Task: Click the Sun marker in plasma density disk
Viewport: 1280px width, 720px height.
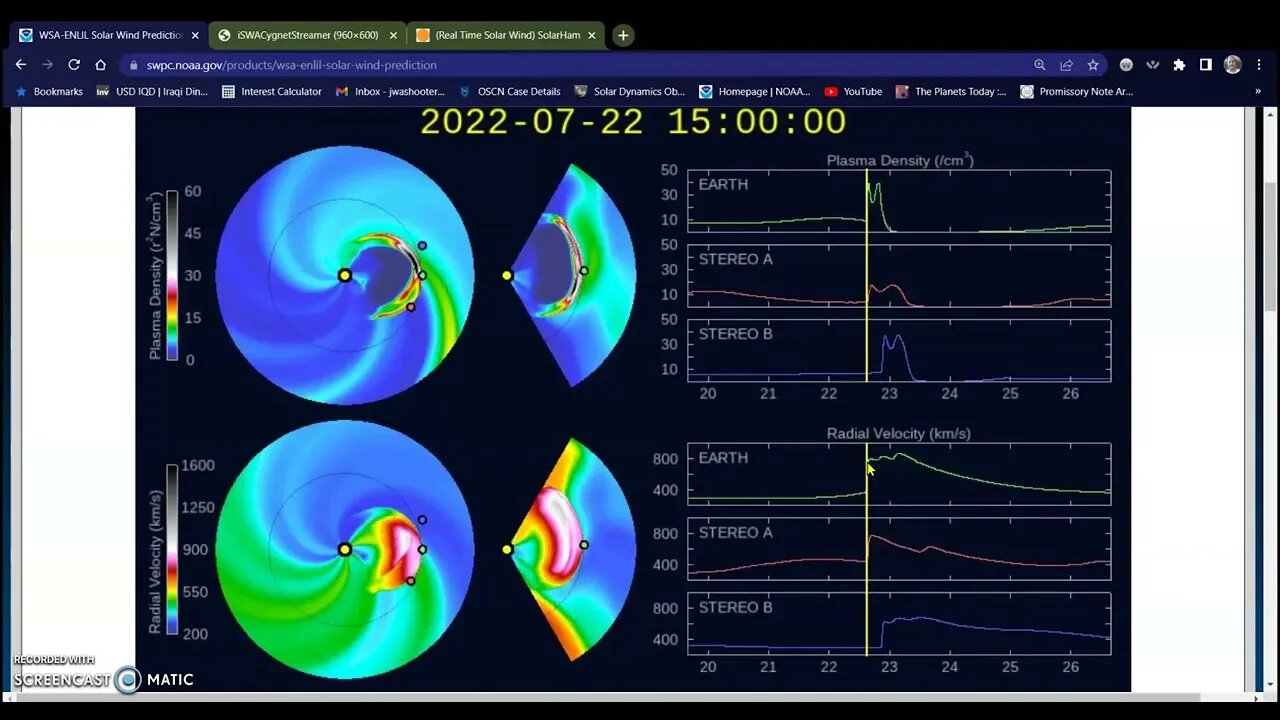Action: pyautogui.click(x=344, y=275)
